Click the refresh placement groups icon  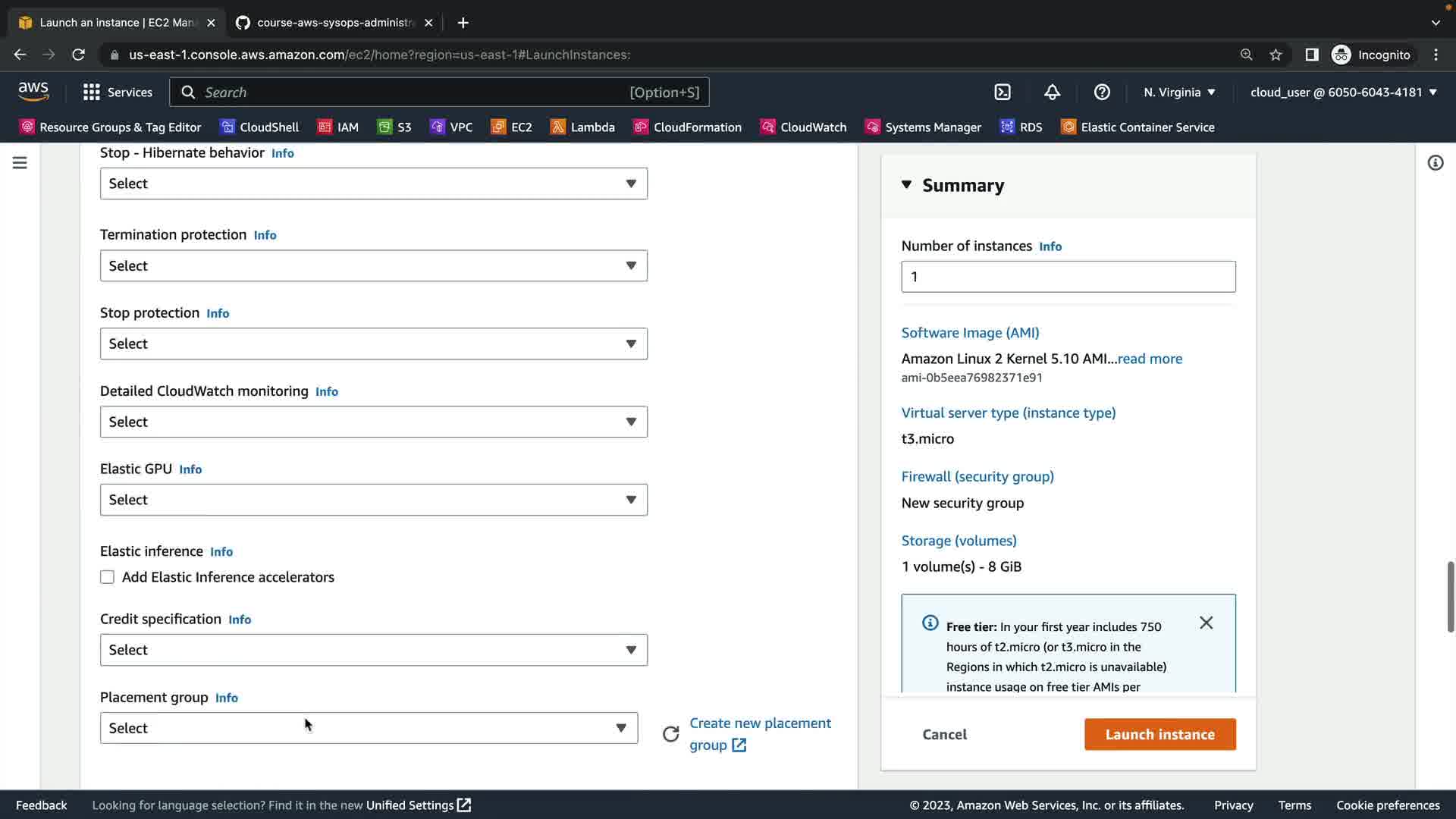(670, 734)
